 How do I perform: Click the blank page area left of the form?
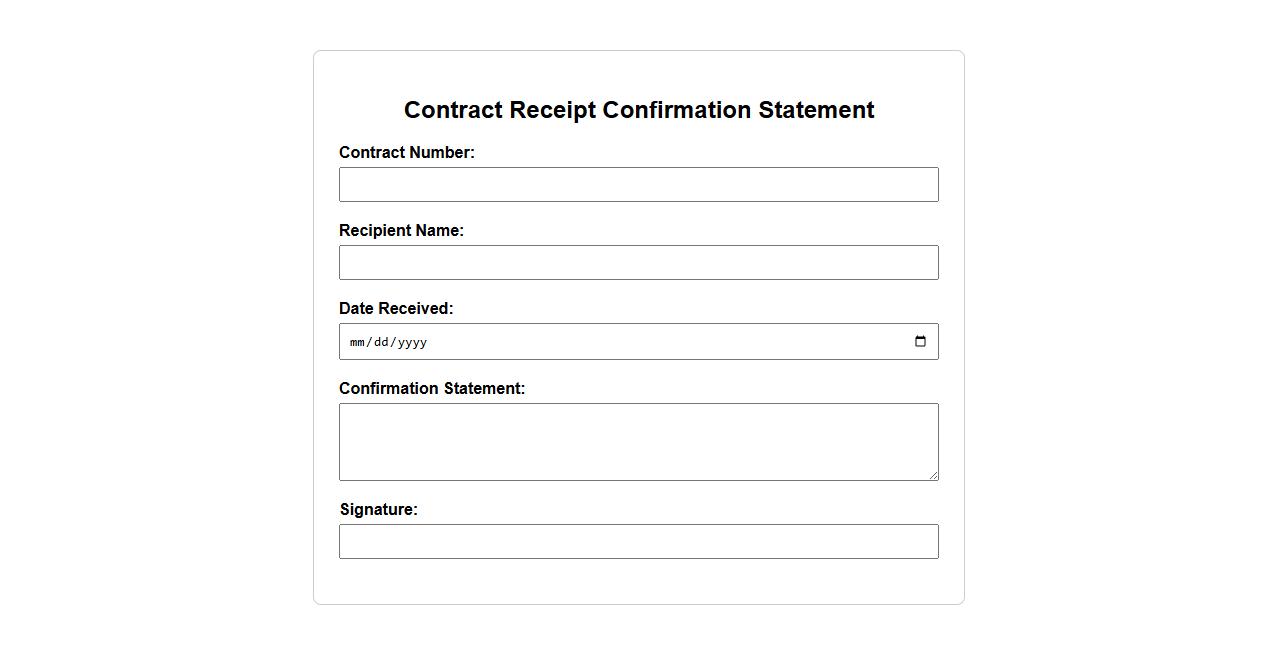pyautogui.click(x=150, y=330)
